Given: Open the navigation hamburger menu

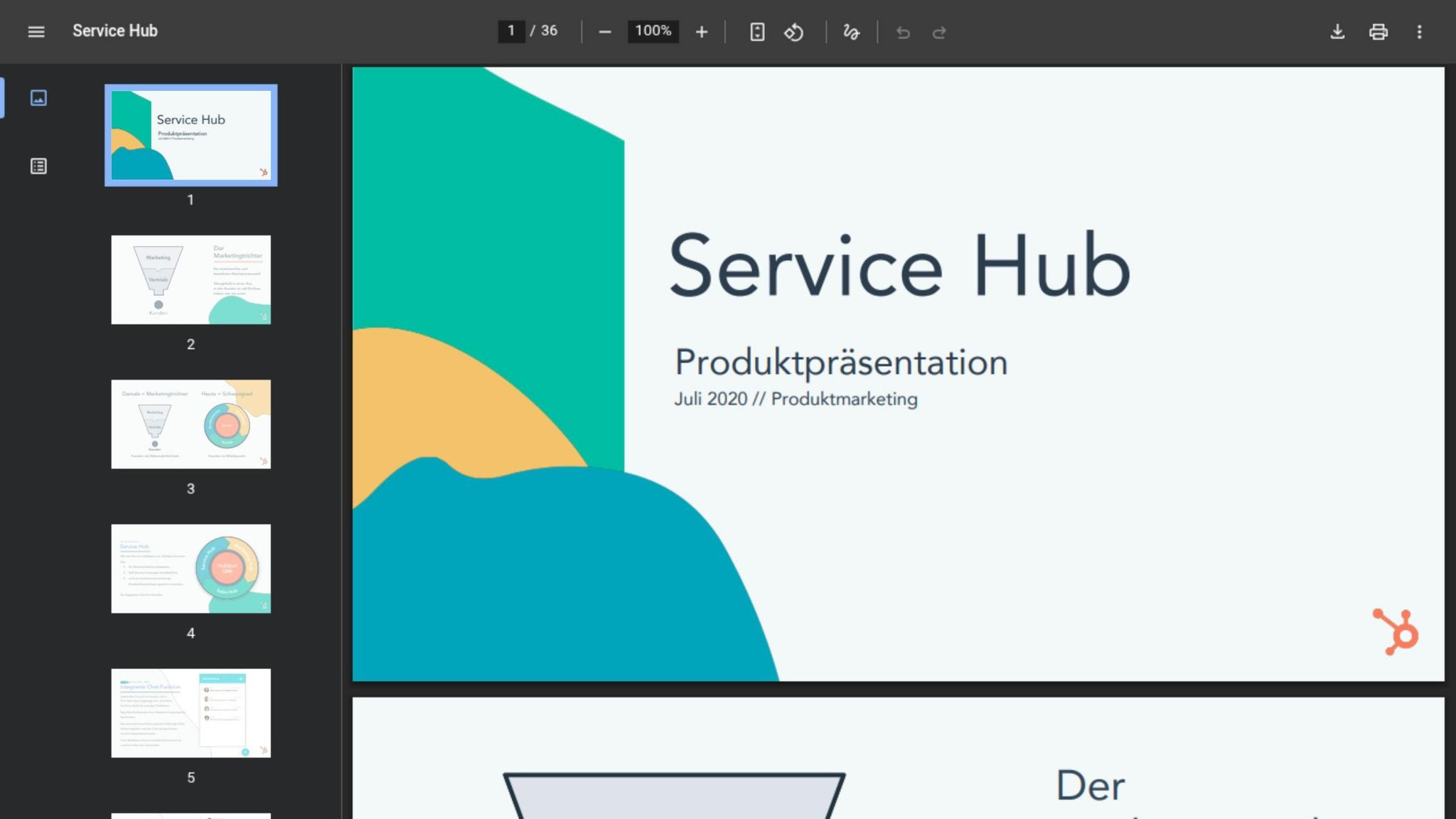Looking at the screenshot, I should [36, 31].
